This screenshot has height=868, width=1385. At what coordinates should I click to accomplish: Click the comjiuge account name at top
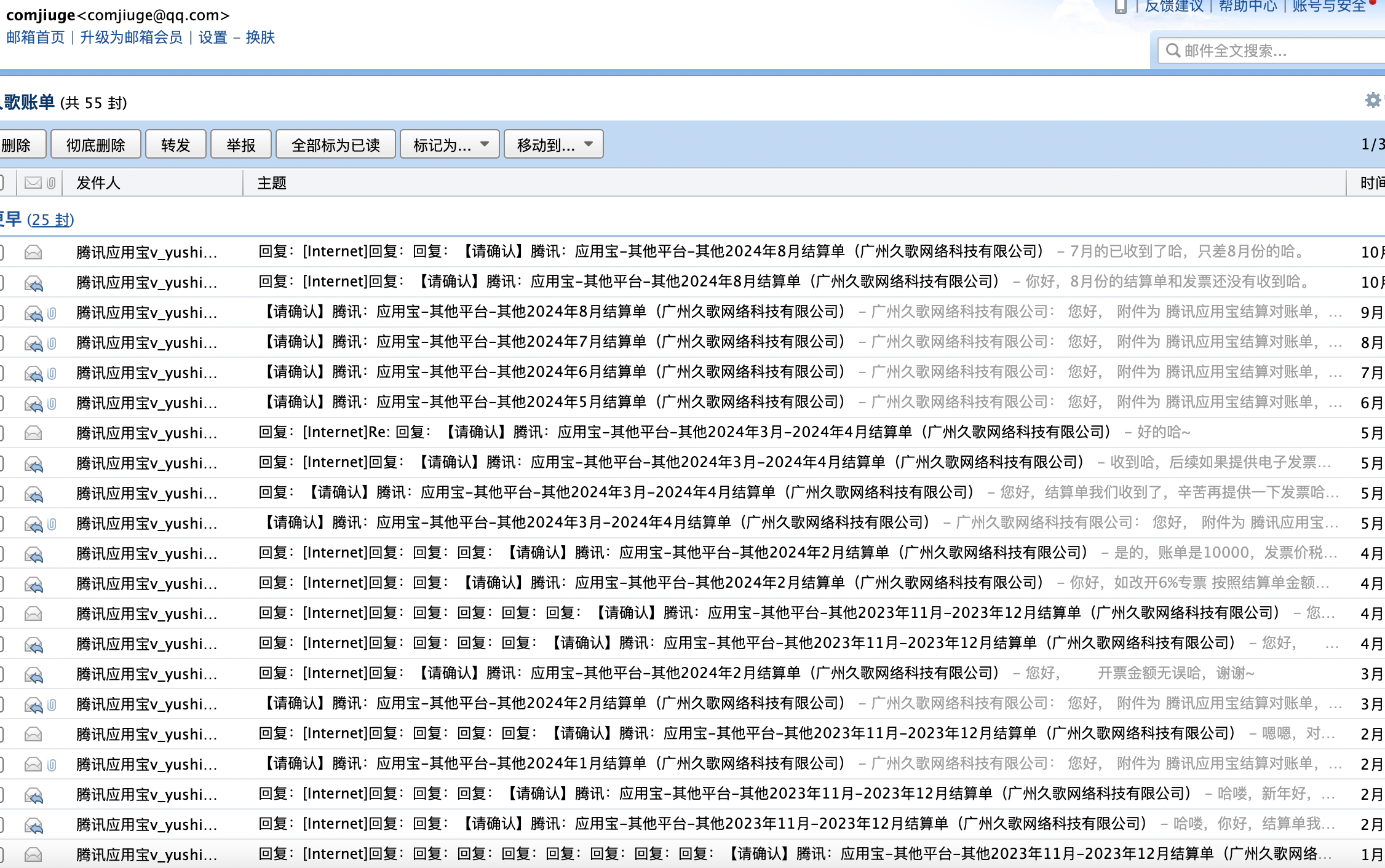41,15
